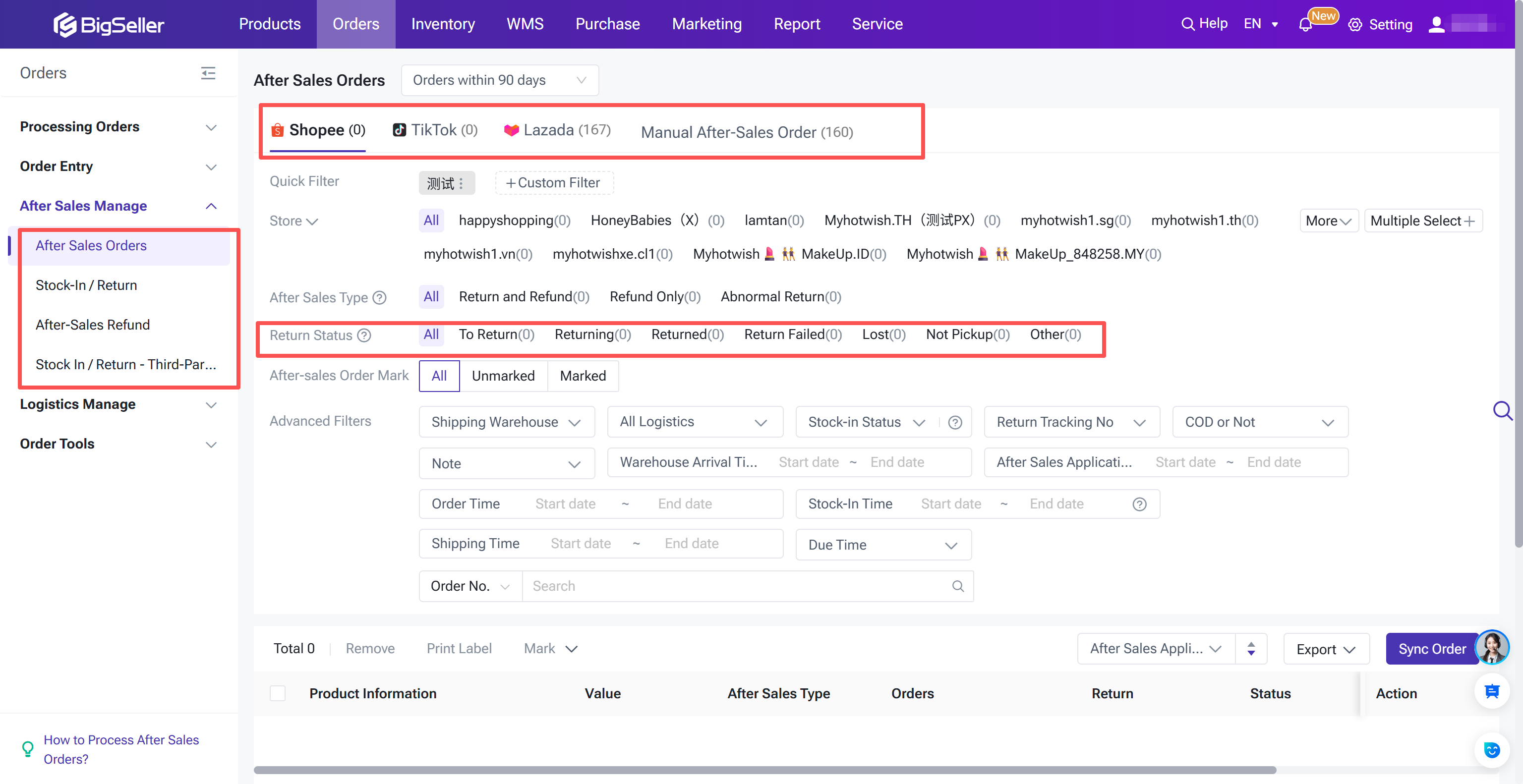This screenshot has width=1523, height=784.
Task: Open the floating search magnifier on right edge
Action: coord(1502,411)
